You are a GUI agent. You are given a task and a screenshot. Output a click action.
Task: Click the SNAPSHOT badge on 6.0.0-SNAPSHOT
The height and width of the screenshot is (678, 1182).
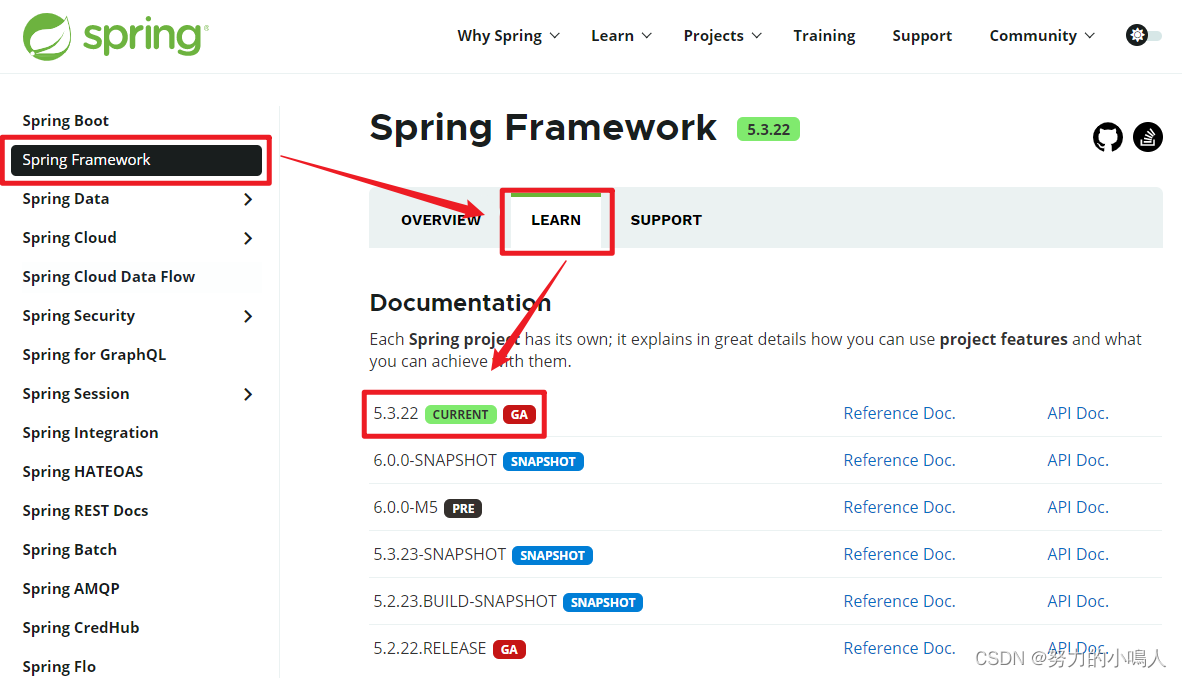544,462
